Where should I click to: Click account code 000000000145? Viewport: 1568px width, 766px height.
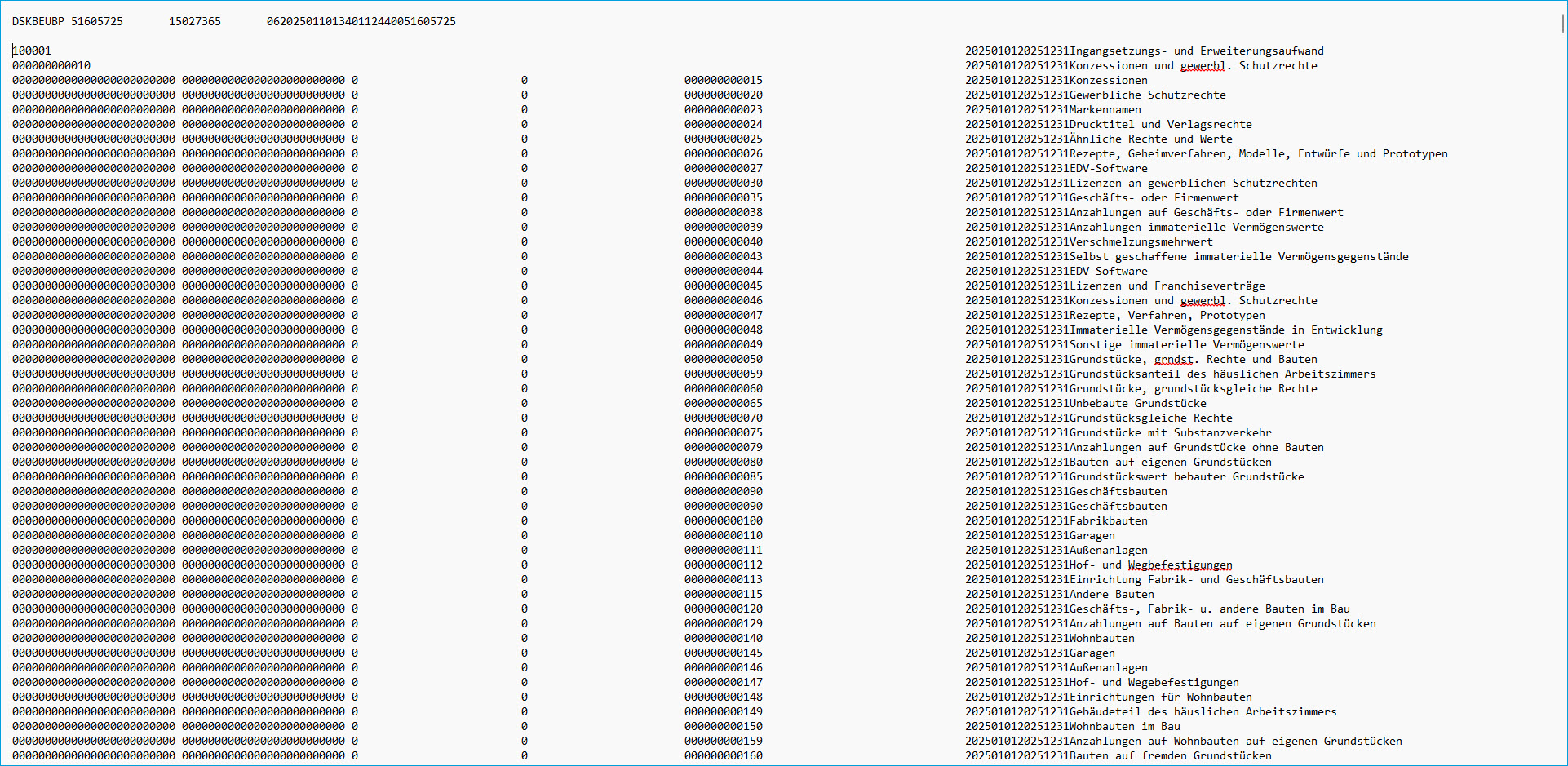coord(724,653)
